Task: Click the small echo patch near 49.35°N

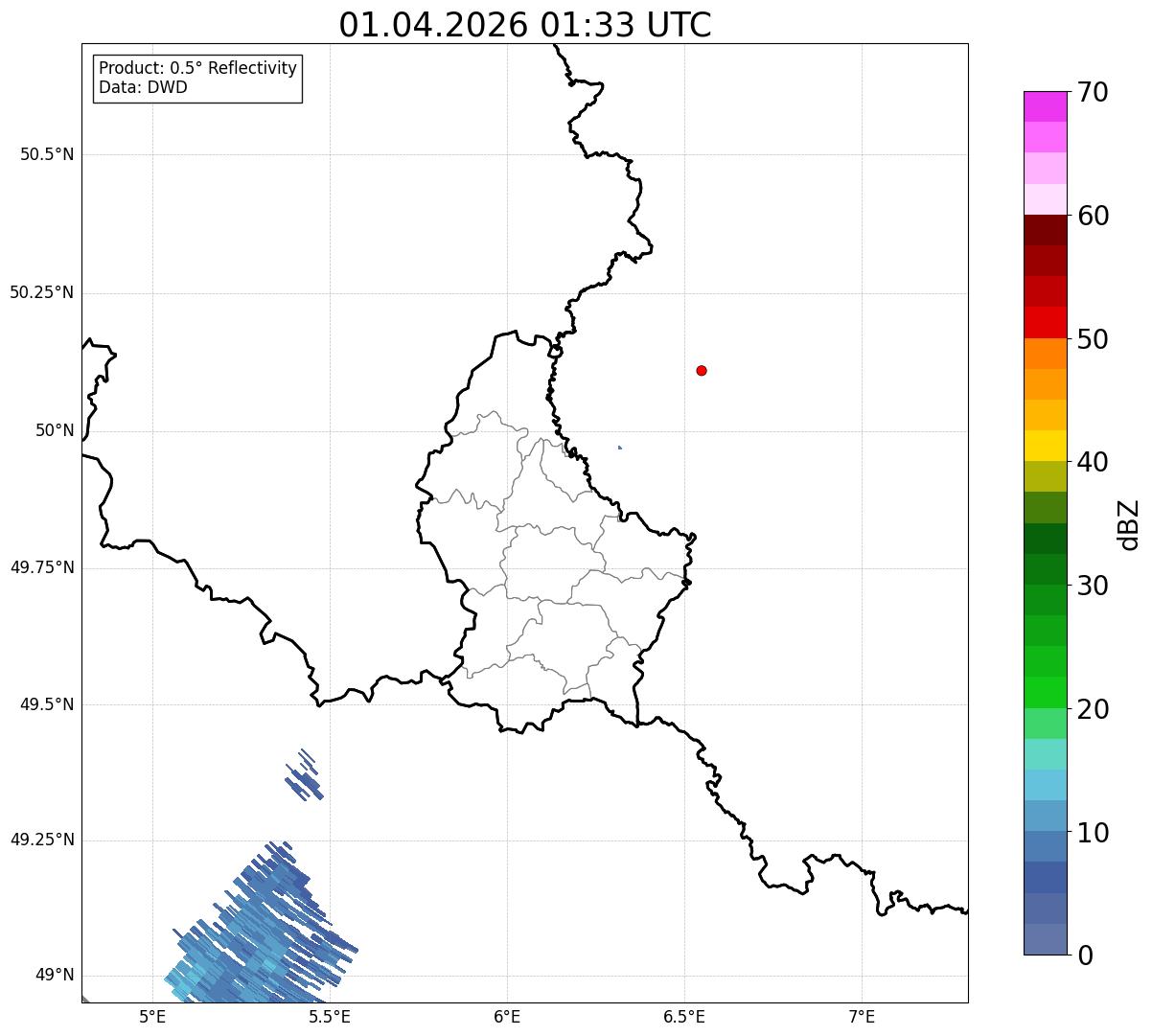Action: click(304, 774)
